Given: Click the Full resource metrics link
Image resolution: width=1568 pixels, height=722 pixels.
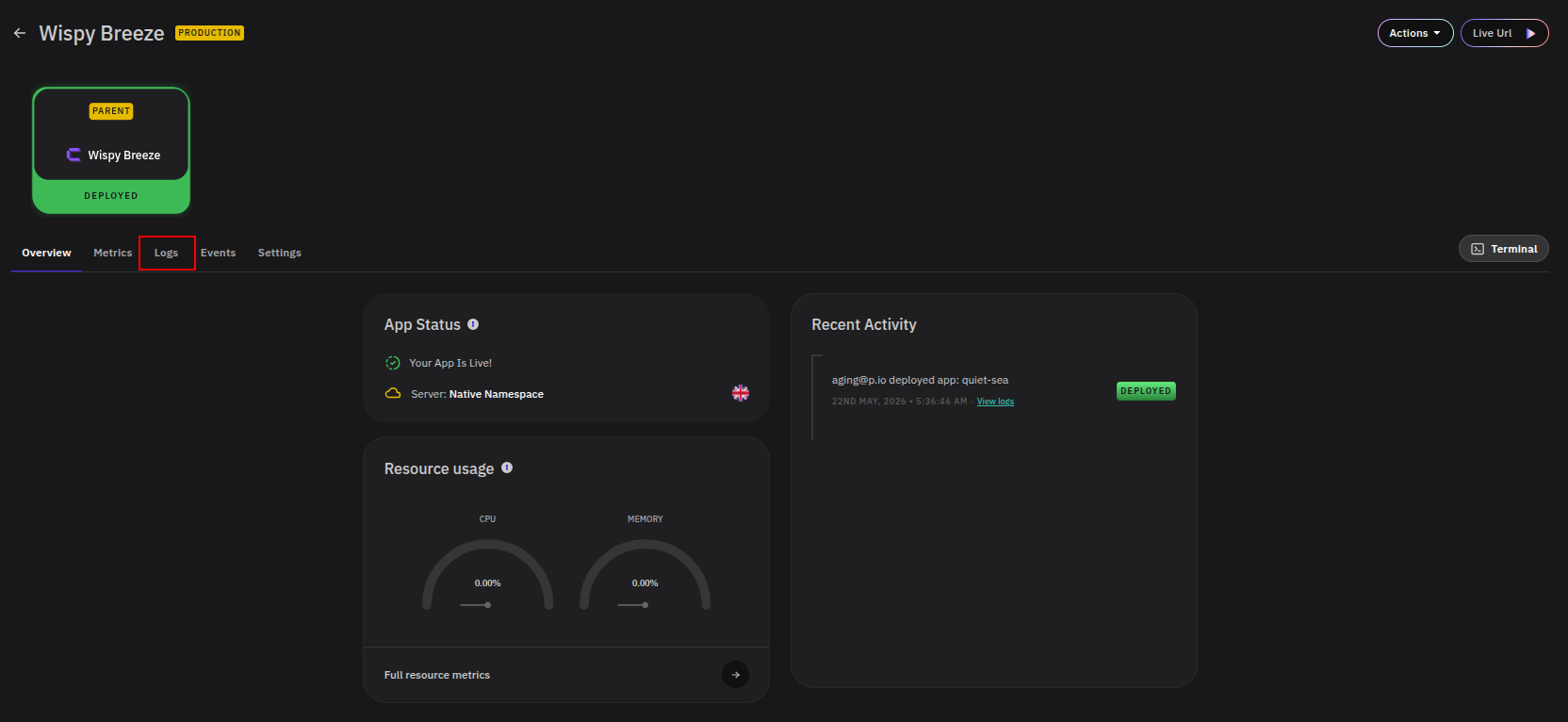Looking at the screenshot, I should pyautogui.click(x=437, y=675).
